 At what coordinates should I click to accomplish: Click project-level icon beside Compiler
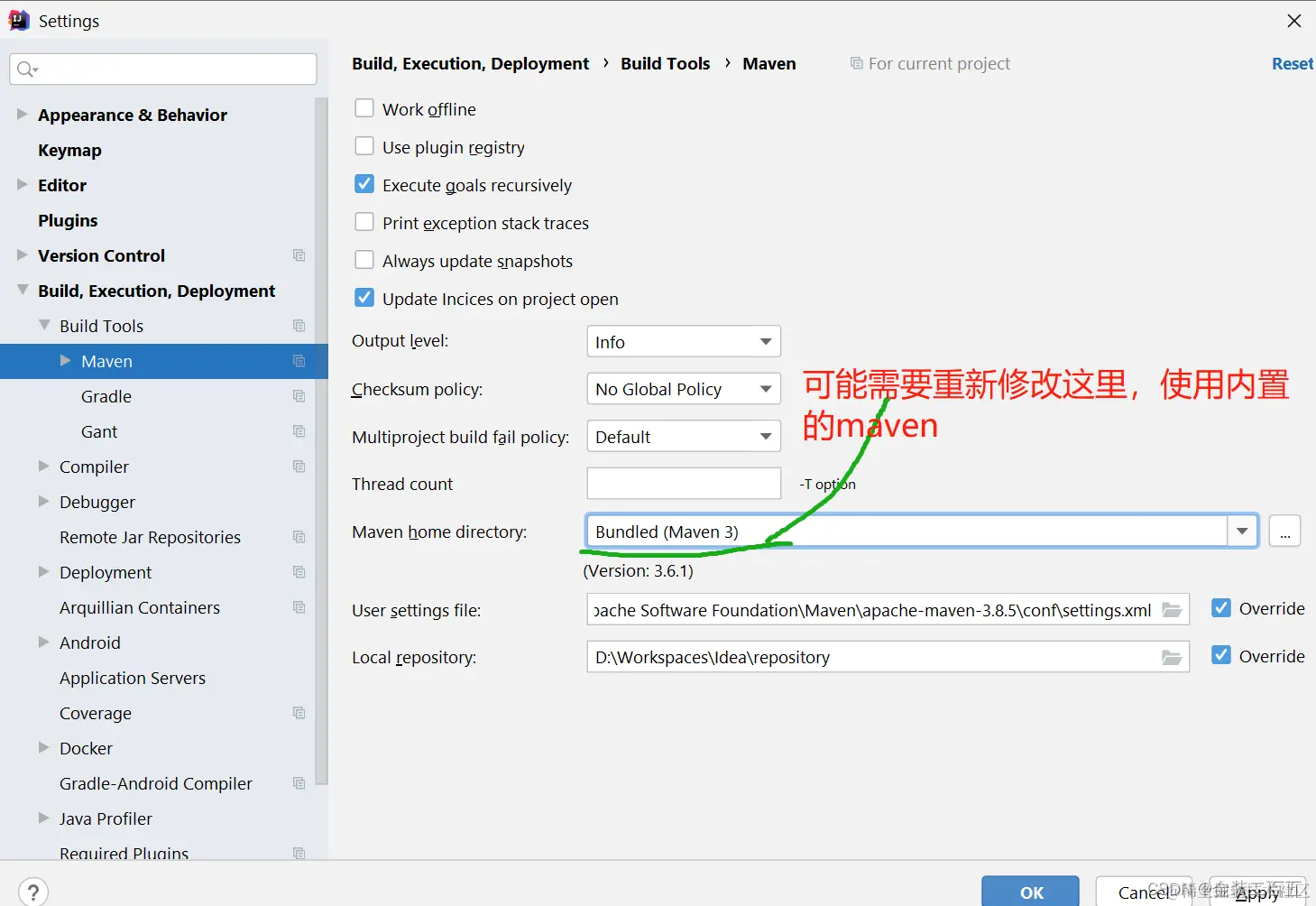299,467
